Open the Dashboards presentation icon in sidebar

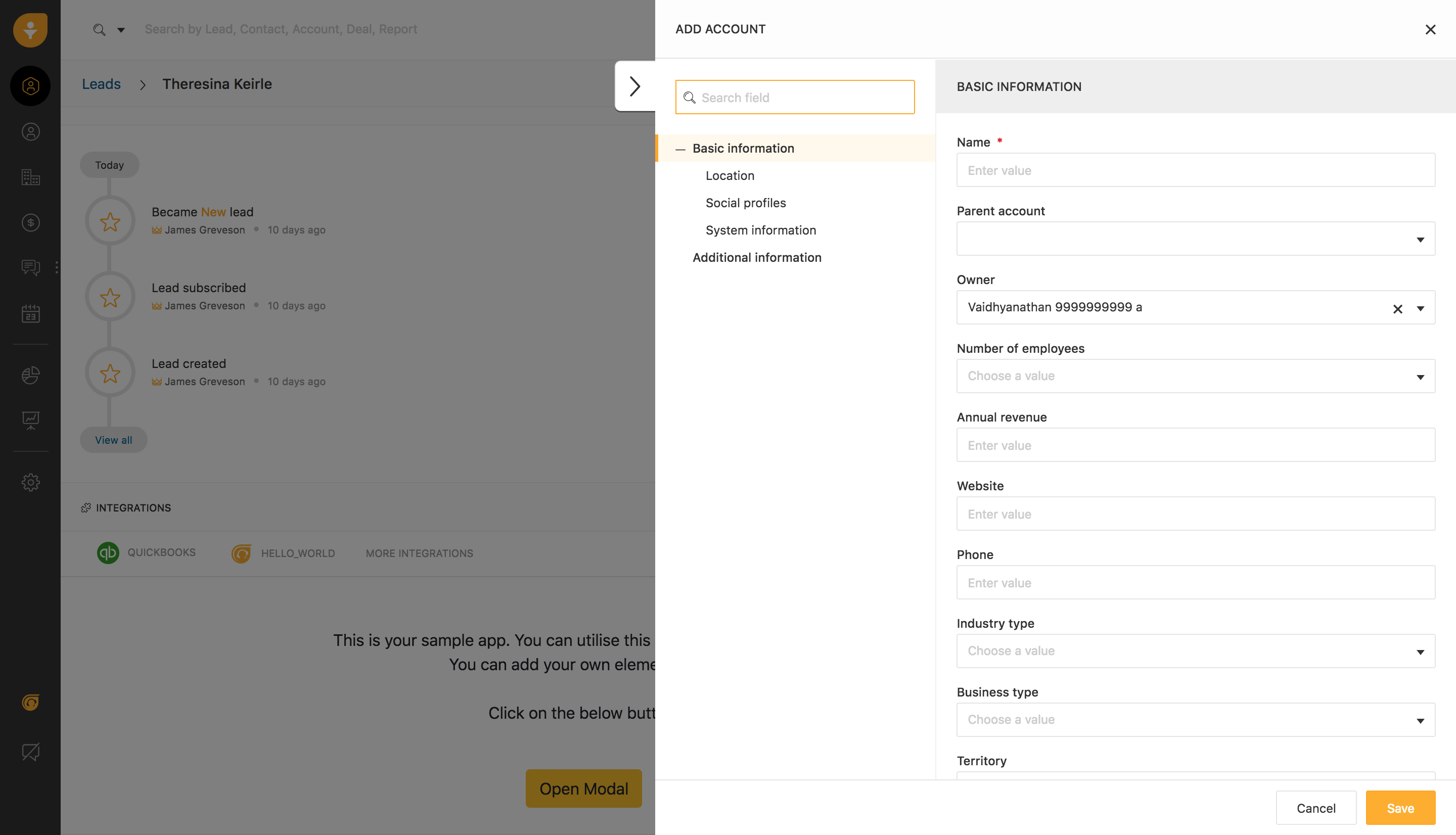coord(30,421)
